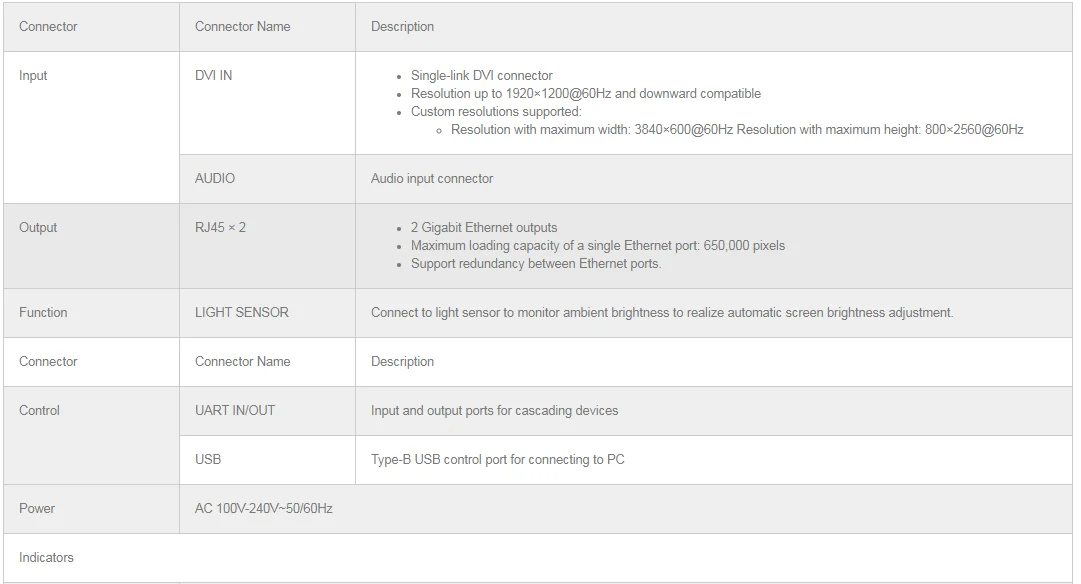Select the Indicators row label

[46, 558]
